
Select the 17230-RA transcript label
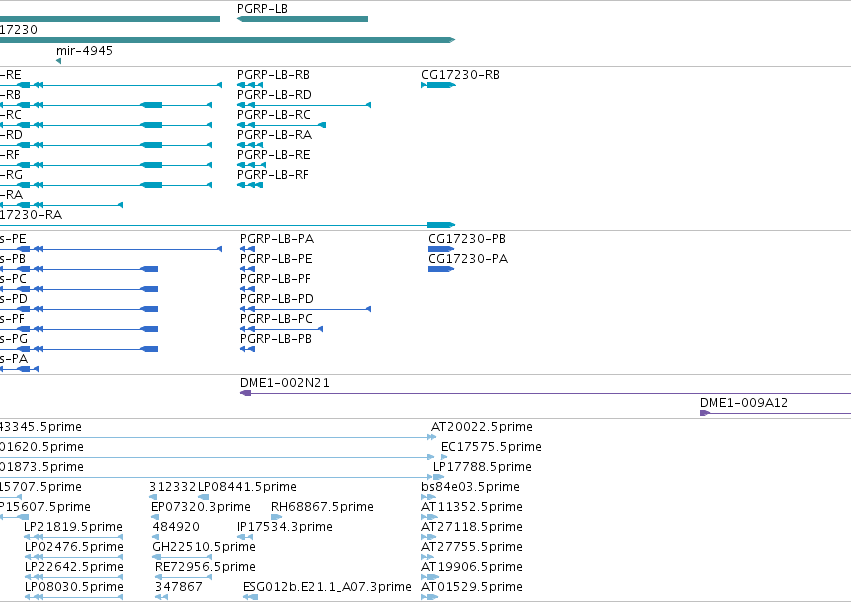point(31,215)
